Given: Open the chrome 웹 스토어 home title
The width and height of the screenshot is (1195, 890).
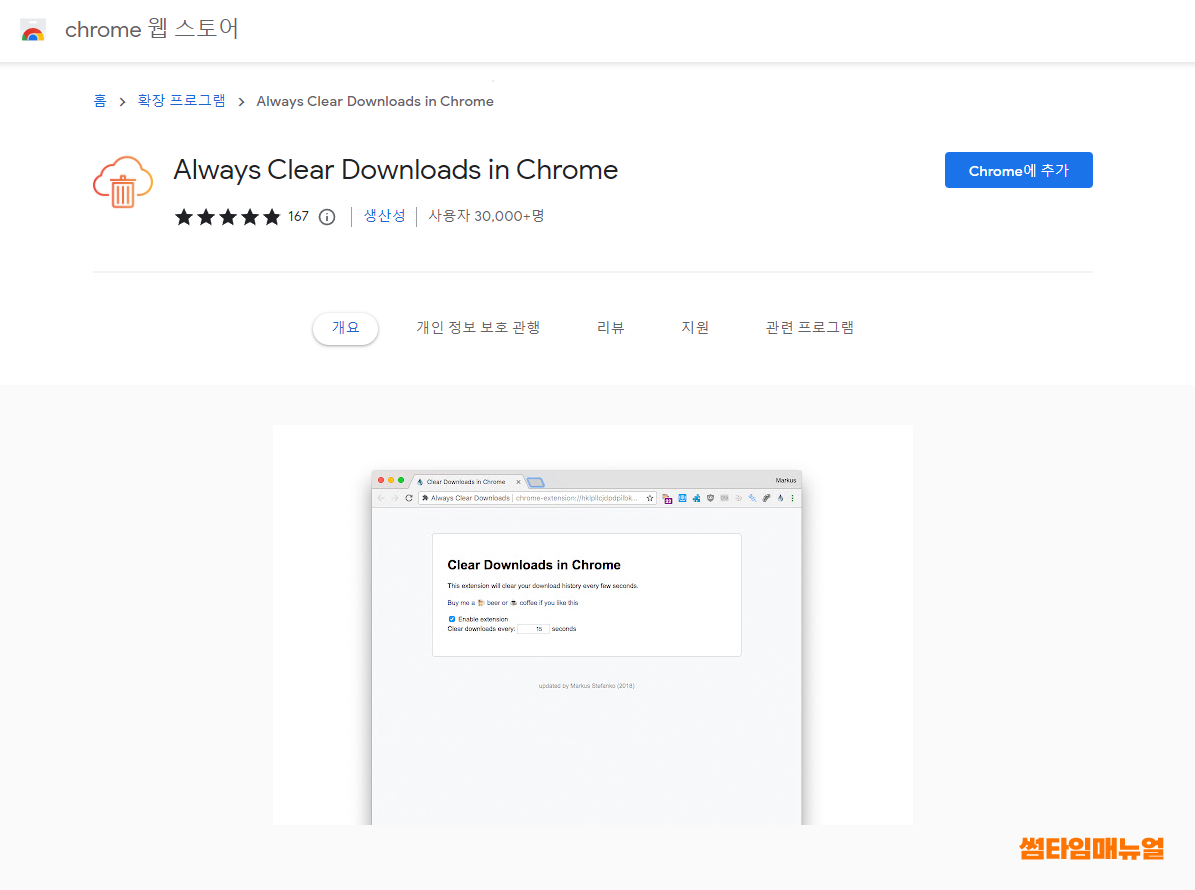Looking at the screenshot, I should 152,29.
